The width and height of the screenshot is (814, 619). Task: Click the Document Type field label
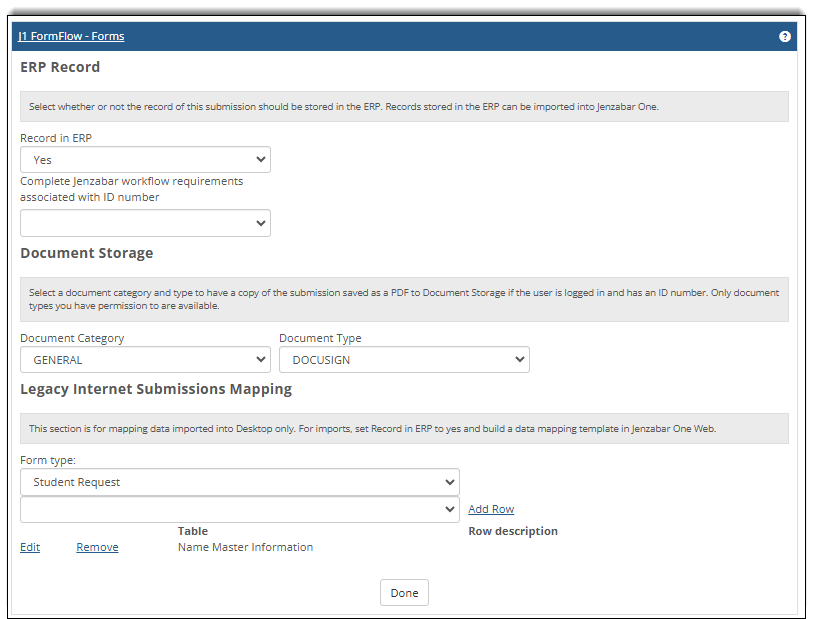(320, 338)
